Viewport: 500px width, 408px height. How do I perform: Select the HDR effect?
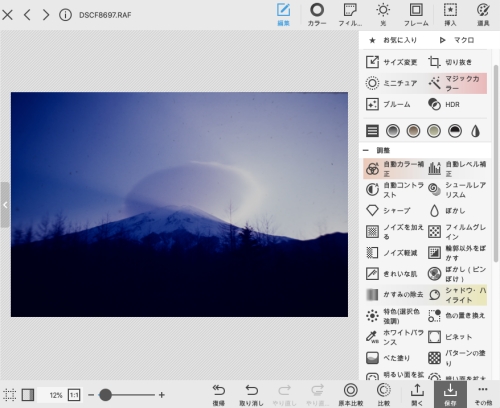[444, 104]
